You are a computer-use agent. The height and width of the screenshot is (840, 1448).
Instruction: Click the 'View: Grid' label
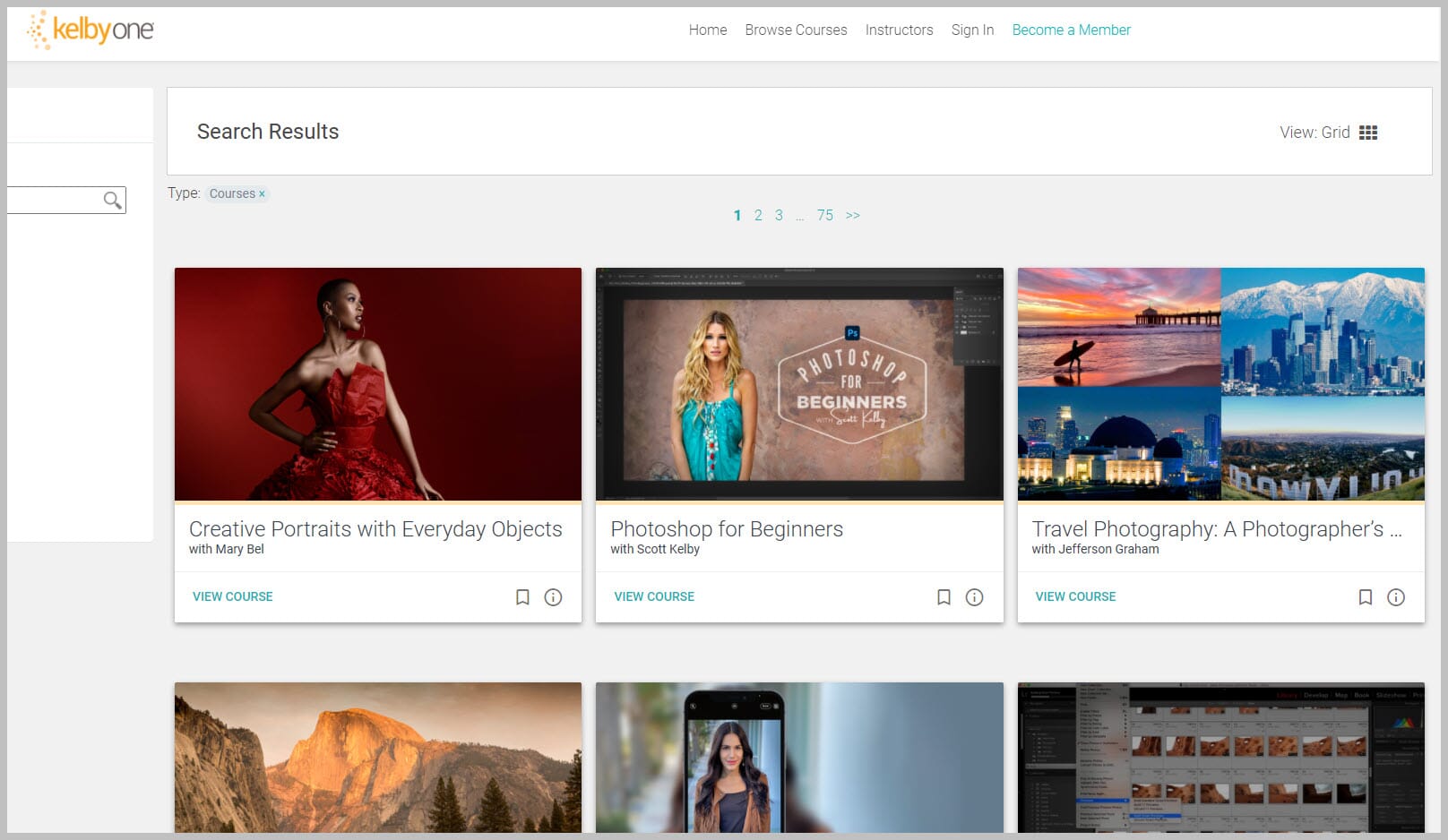coord(1314,133)
